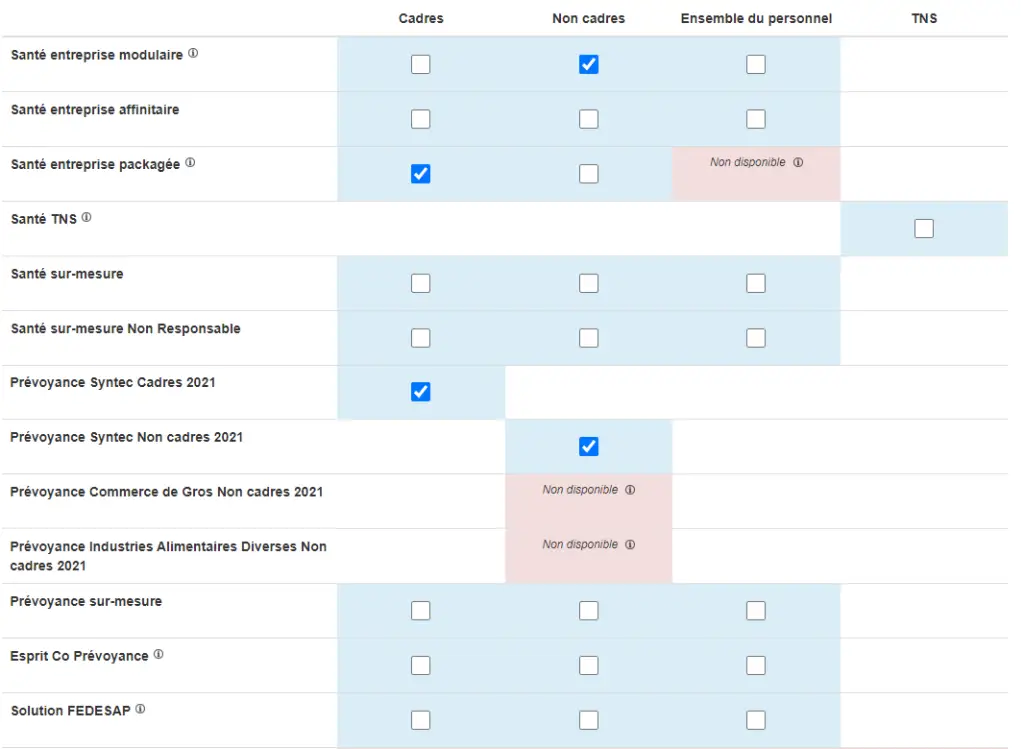Enable TNS checkbox for Santé TNS
Screen dimensions: 1024x749
coord(924,229)
